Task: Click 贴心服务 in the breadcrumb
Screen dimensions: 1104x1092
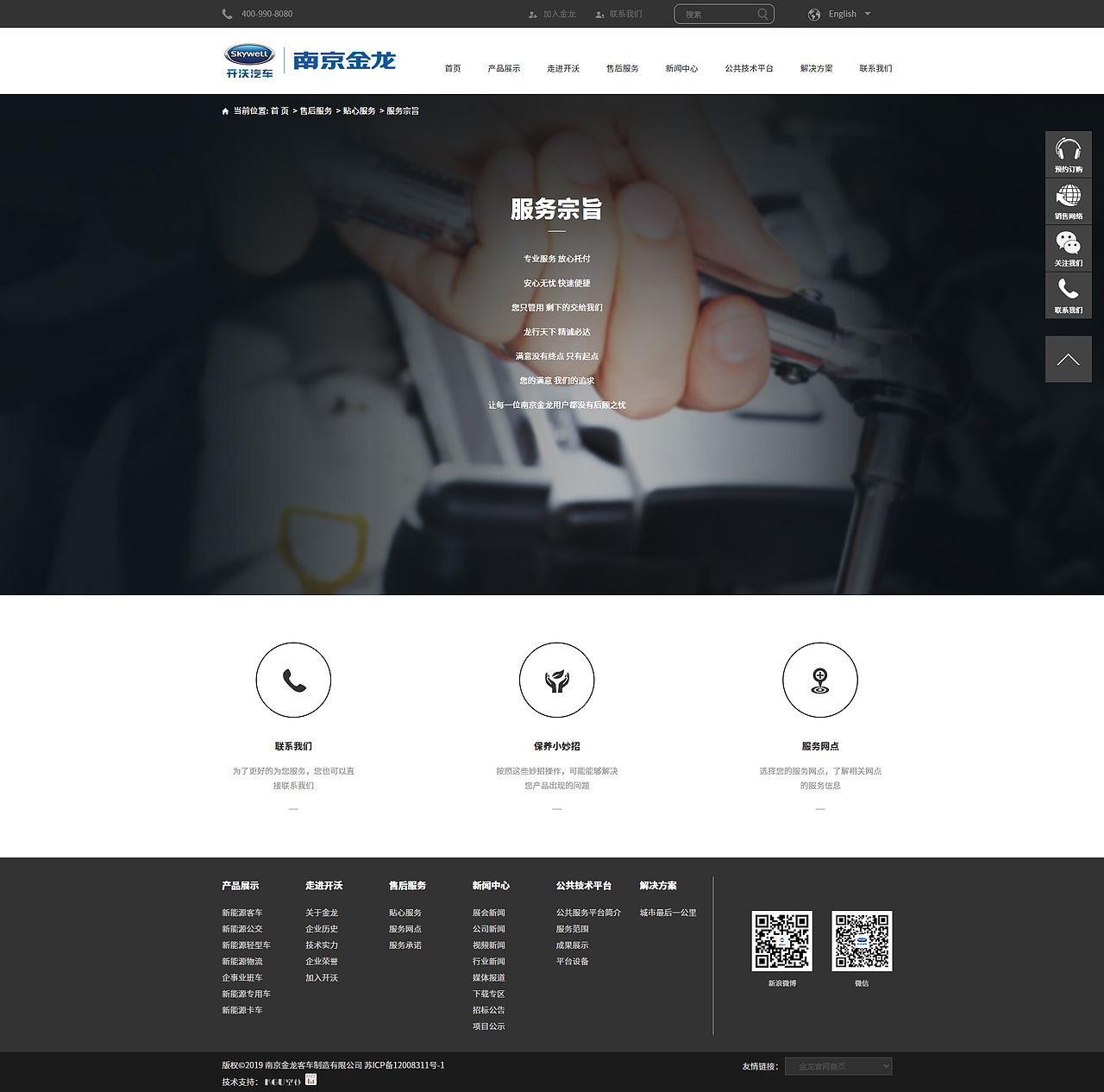Action: click(x=360, y=111)
